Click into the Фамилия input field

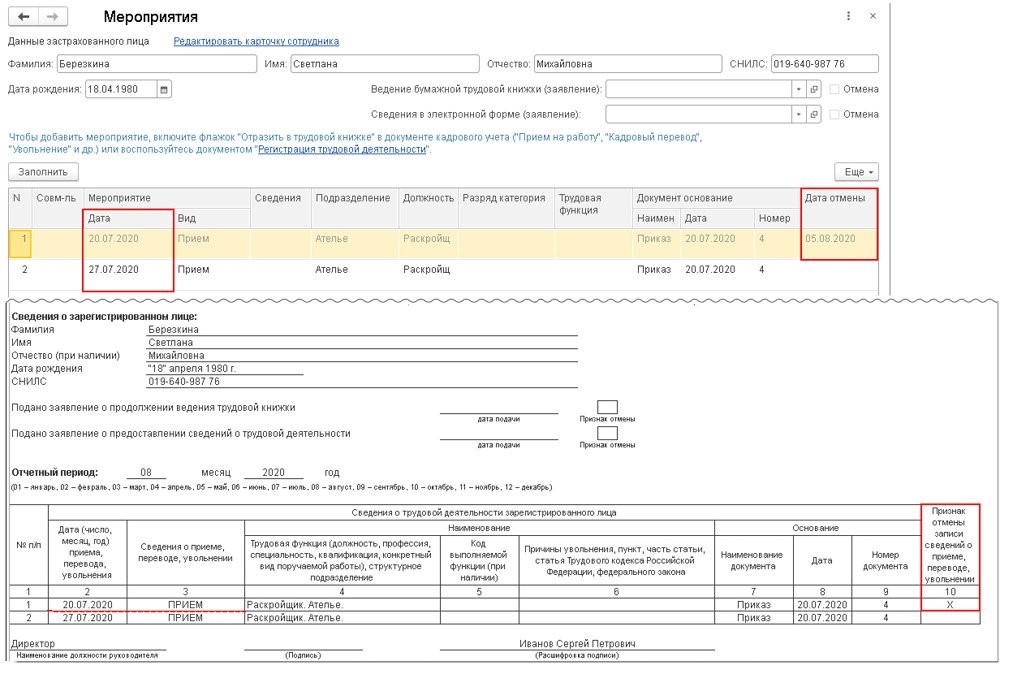[155, 64]
